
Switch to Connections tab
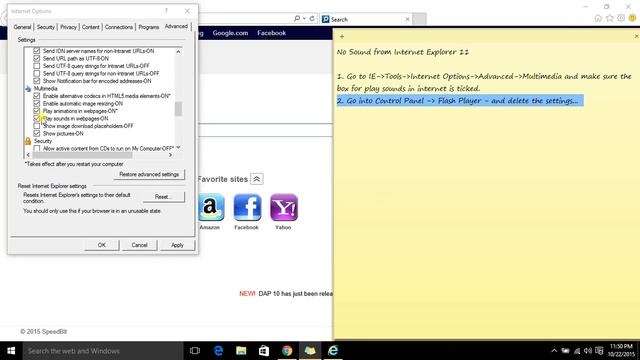click(x=119, y=27)
